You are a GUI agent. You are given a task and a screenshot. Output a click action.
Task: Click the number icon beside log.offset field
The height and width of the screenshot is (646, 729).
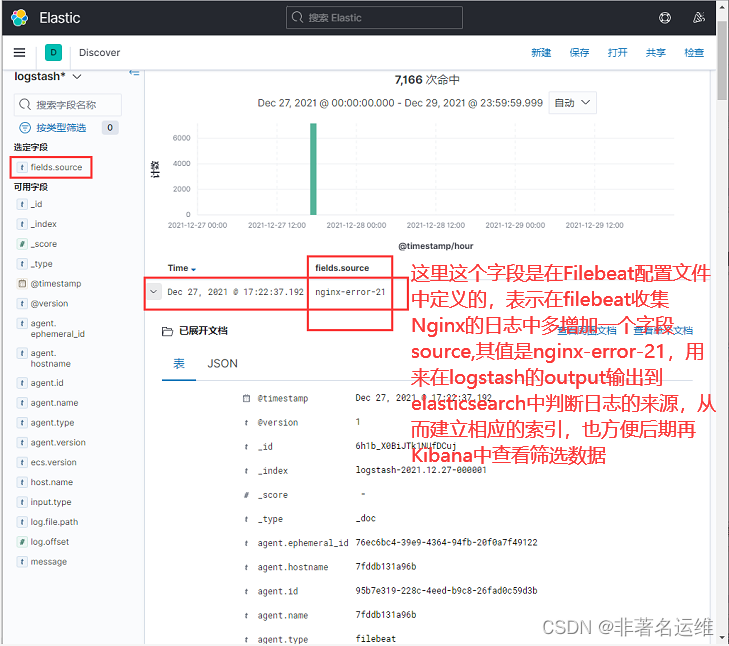[x=22, y=542]
